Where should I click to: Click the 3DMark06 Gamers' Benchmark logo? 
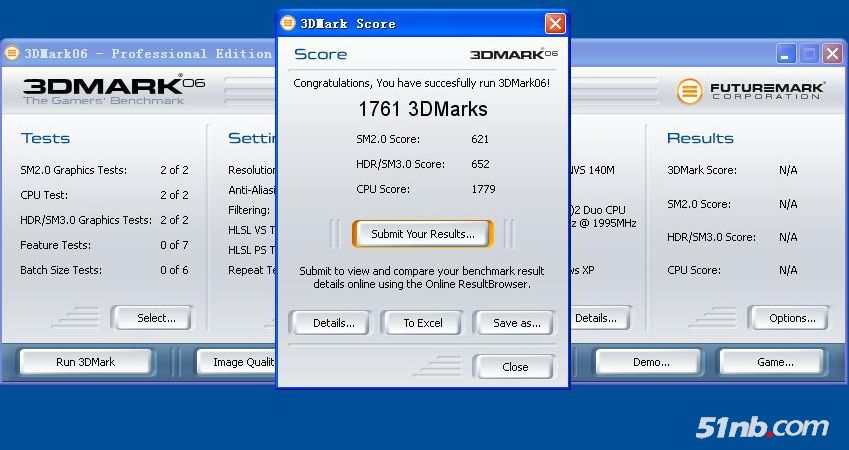[112, 90]
